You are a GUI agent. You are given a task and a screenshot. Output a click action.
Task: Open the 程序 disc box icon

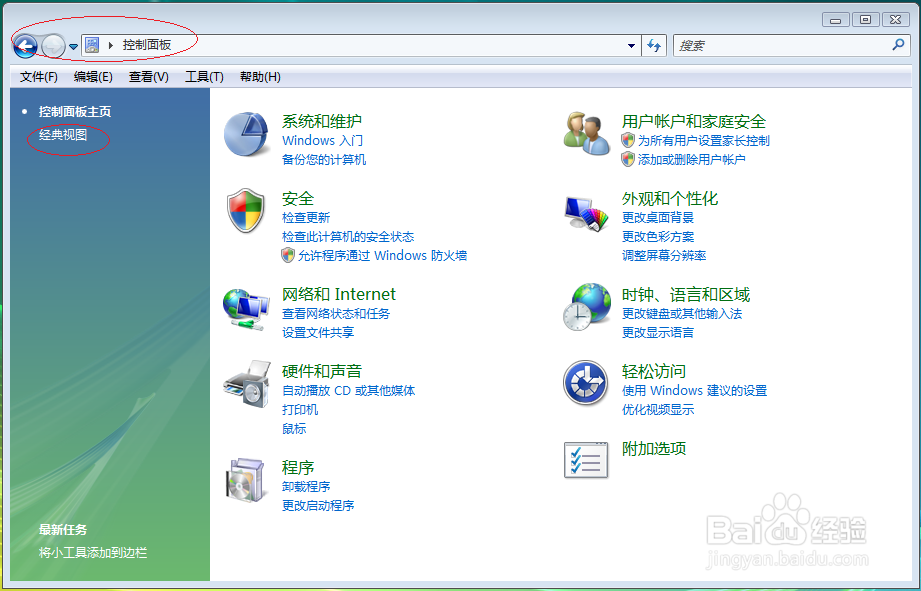[245, 481]
